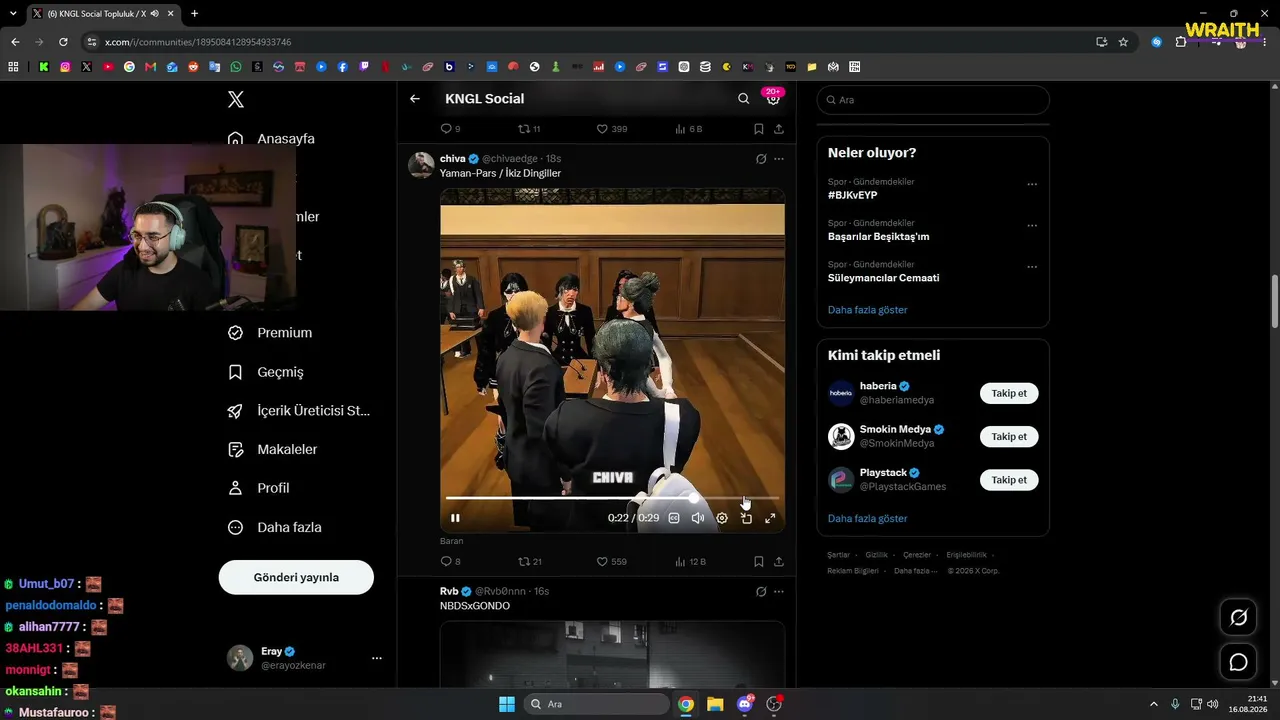The width and height of the screenshot is (1280, 720).
Task: Open Chrome from the Windows taskbar
Action: [x=686, y=704]
